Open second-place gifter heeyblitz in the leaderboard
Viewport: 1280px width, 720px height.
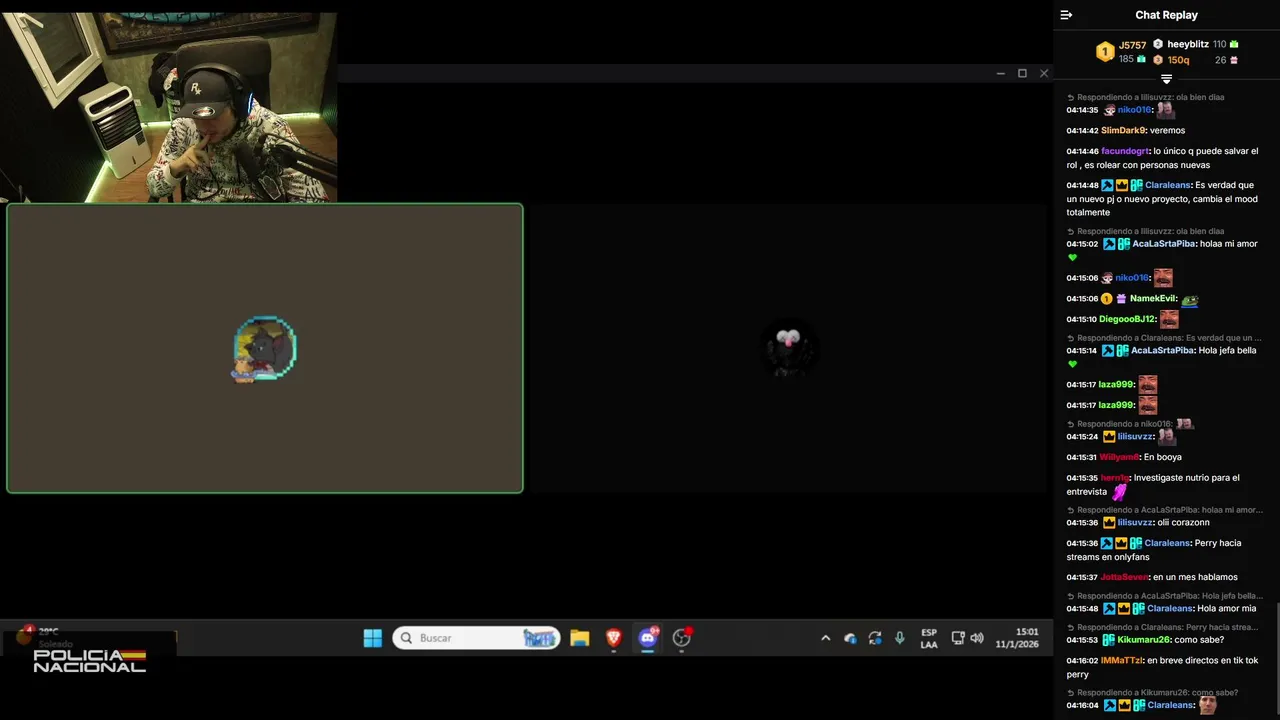pos(1188,44)
